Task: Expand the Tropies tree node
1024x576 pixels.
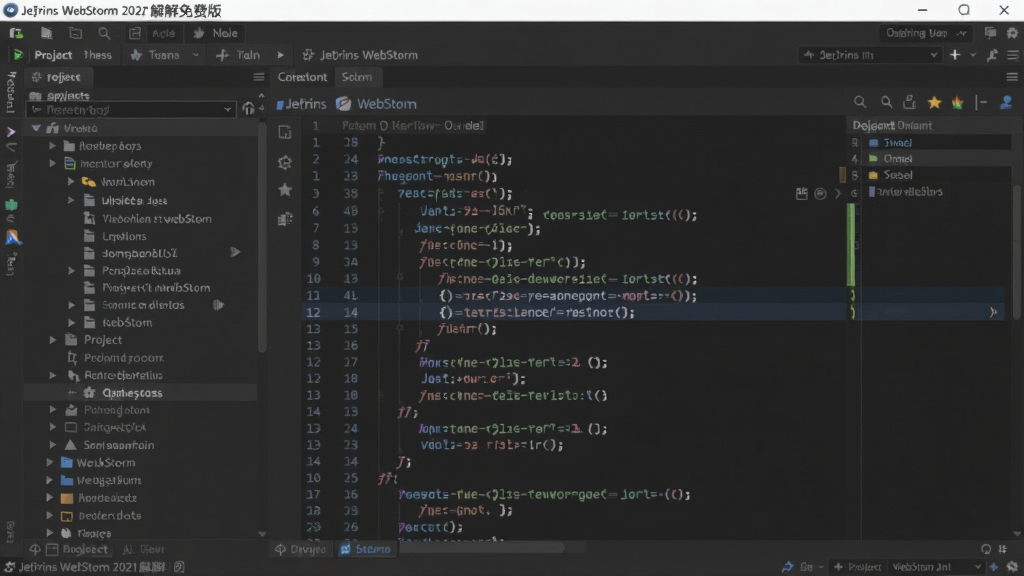Action: 50,533
